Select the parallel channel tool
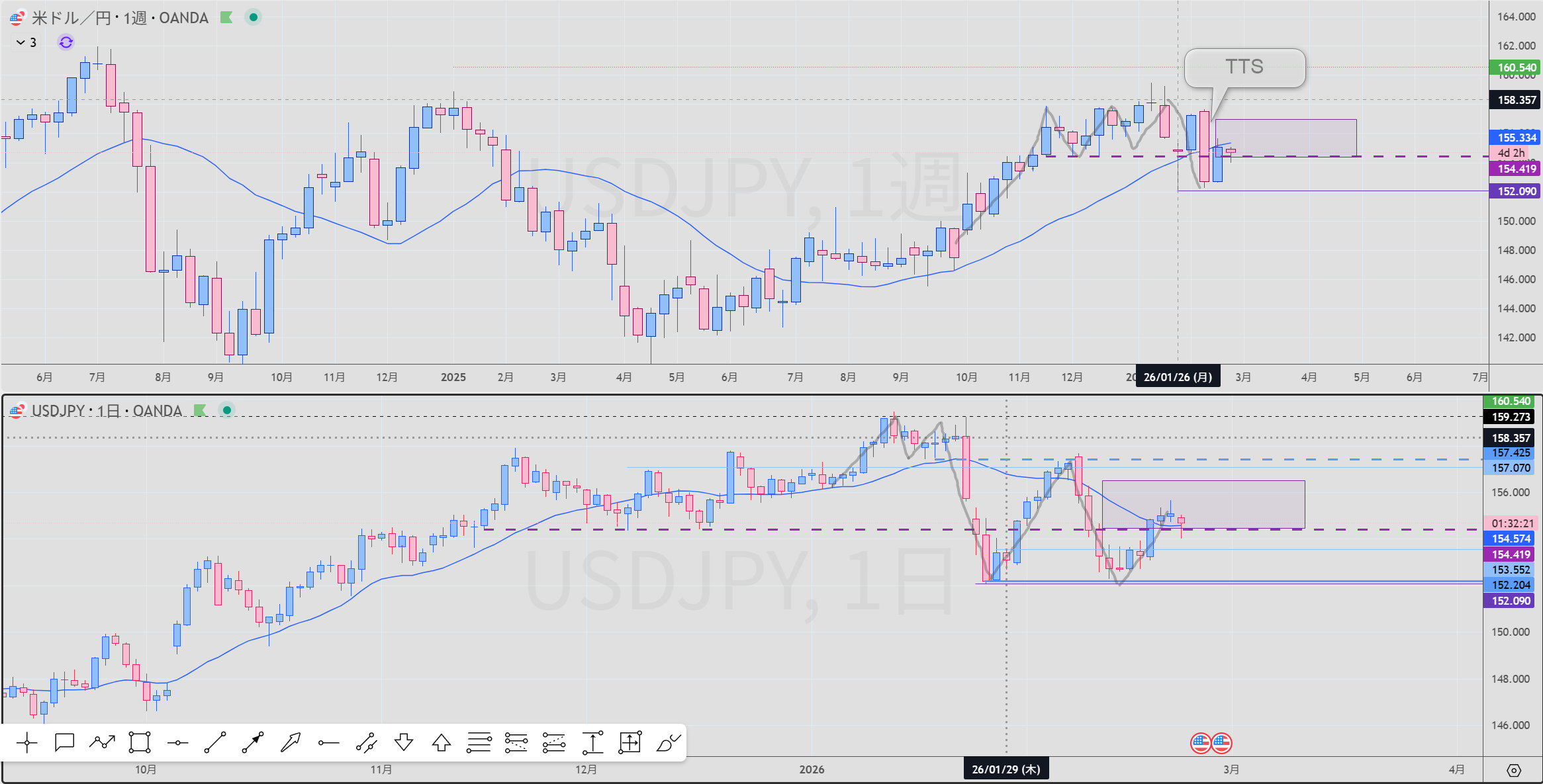The height and width of the screenshot is (784, 1543). 366,743
